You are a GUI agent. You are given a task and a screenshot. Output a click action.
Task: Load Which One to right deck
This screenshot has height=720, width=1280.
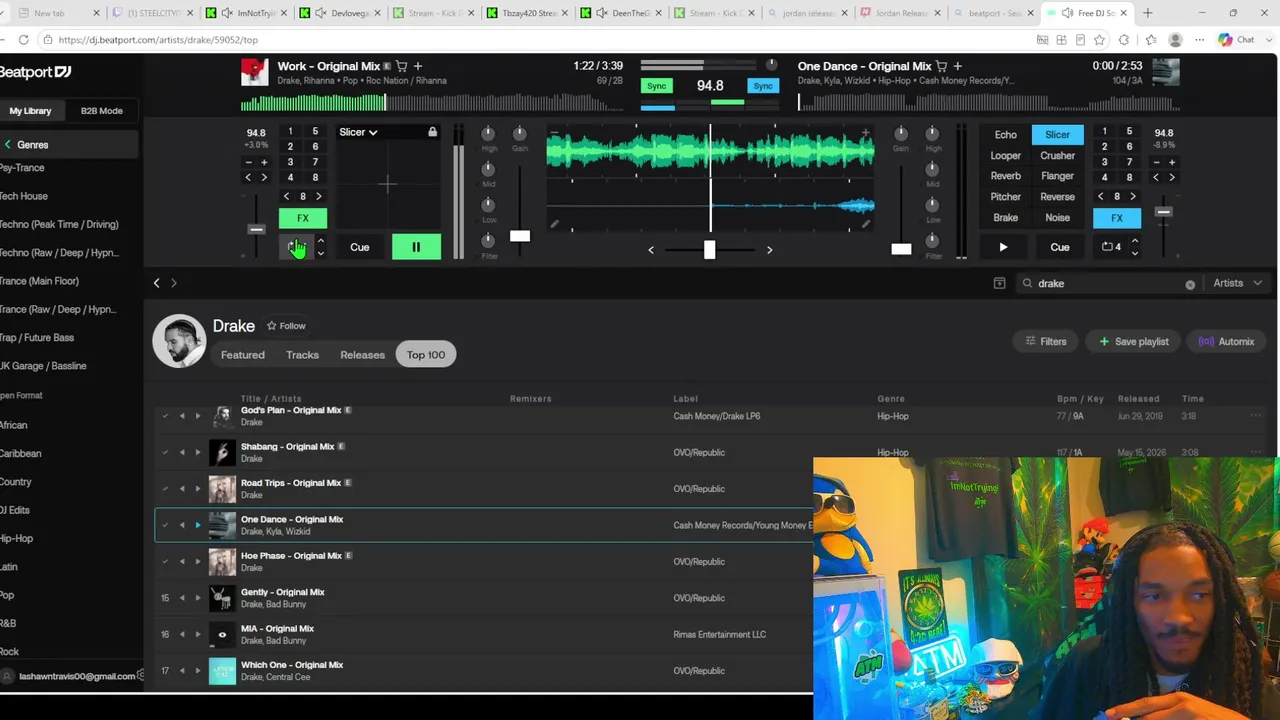pyautogui.click(x=198, y=671)
